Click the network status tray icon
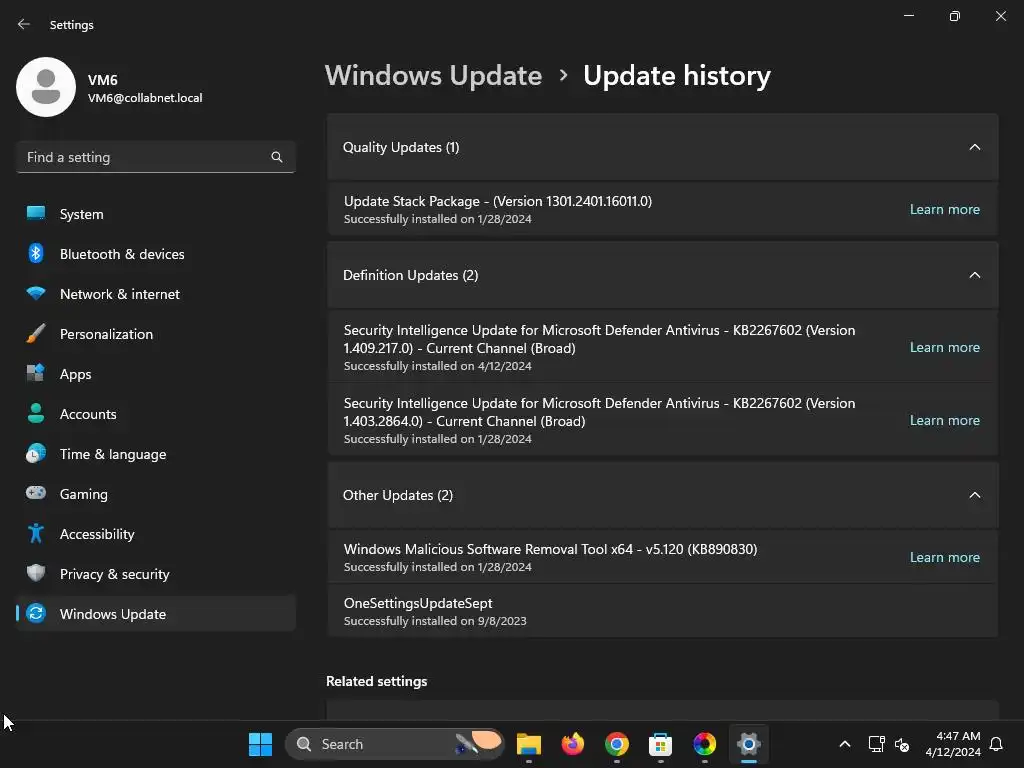This screenshot has width=1024, height=768. tap(876, 744)
